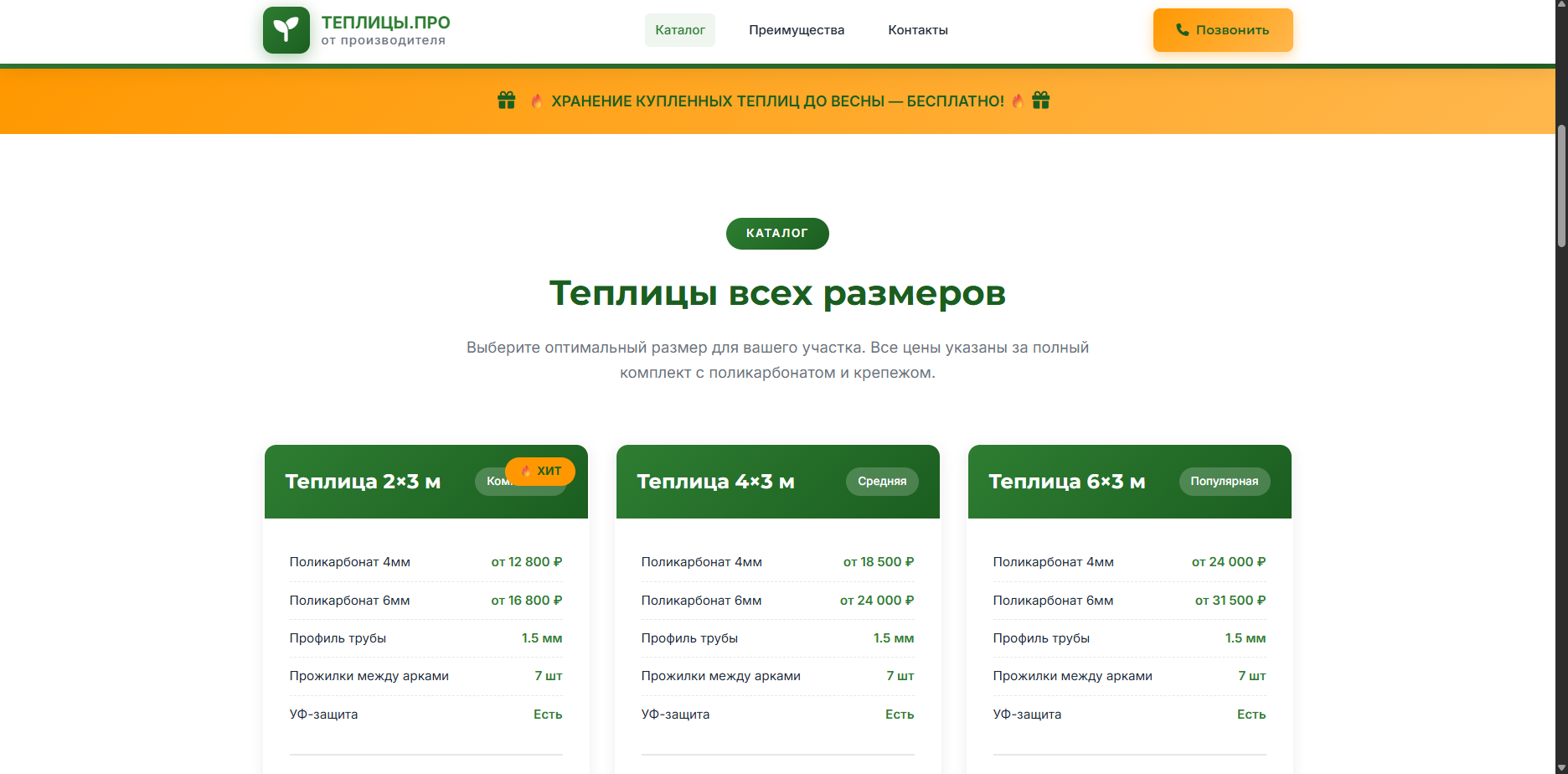1568x774 pixels.
Task: Click Прожилки между арками in 2×3 card
Action: [369, 676]
